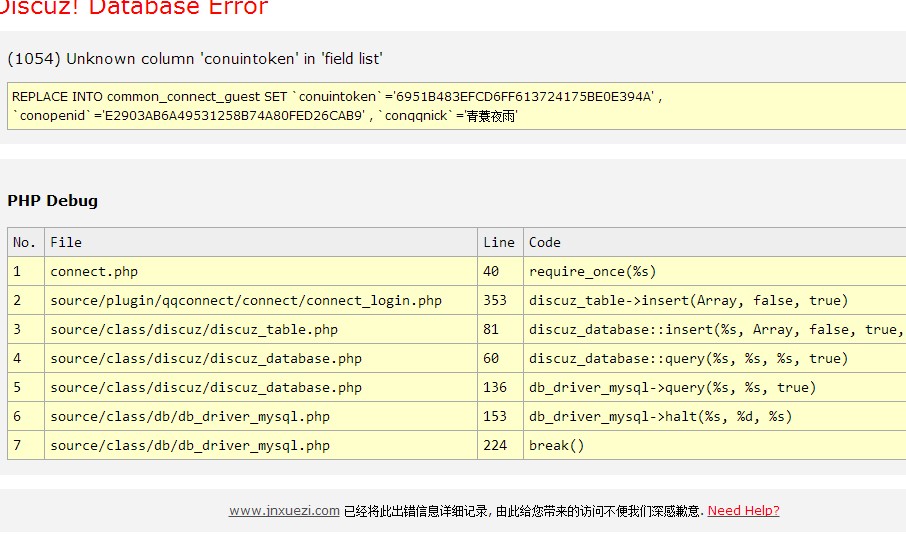The height and width of the screenshot is (545, 906).
Task: Click row number 3 cell
Action: (26, 329)
